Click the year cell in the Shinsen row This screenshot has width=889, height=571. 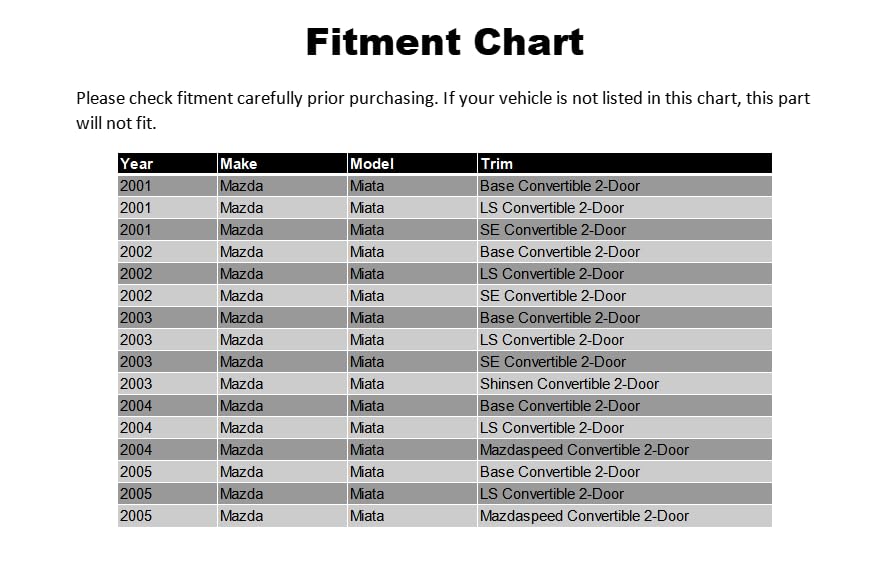click(x=136, y=384)
